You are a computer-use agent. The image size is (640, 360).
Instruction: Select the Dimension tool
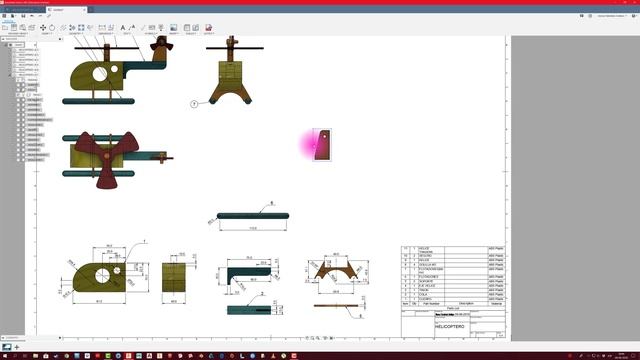(102, 28)
